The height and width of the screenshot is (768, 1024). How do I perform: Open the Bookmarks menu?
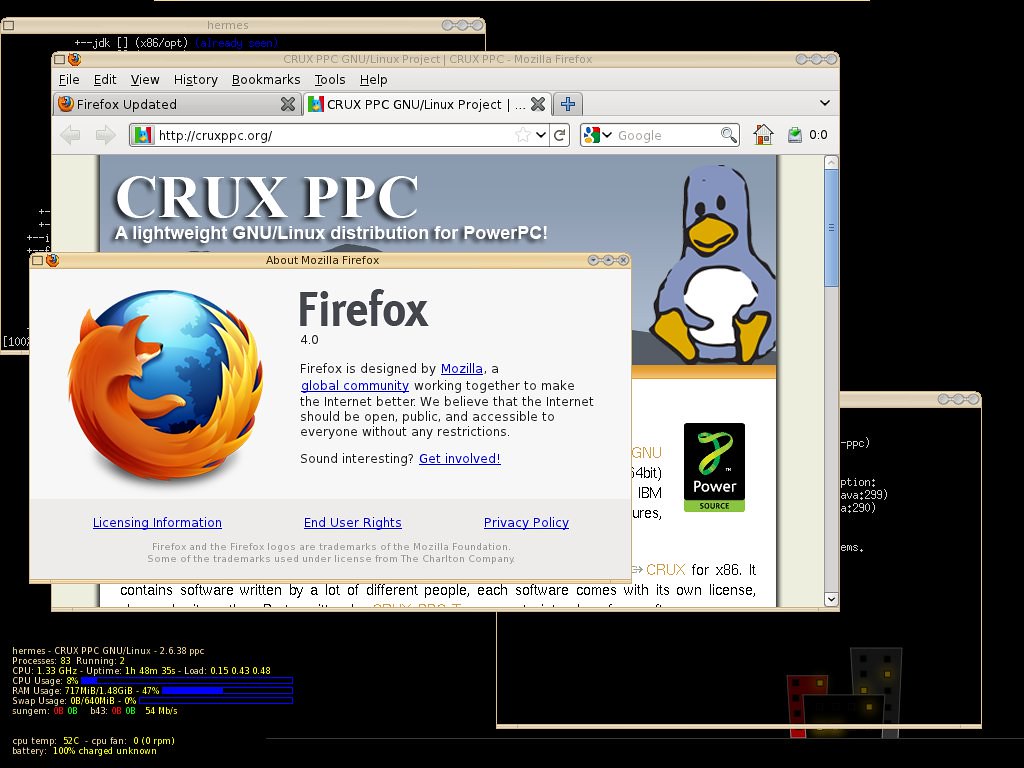click(266, 80)
